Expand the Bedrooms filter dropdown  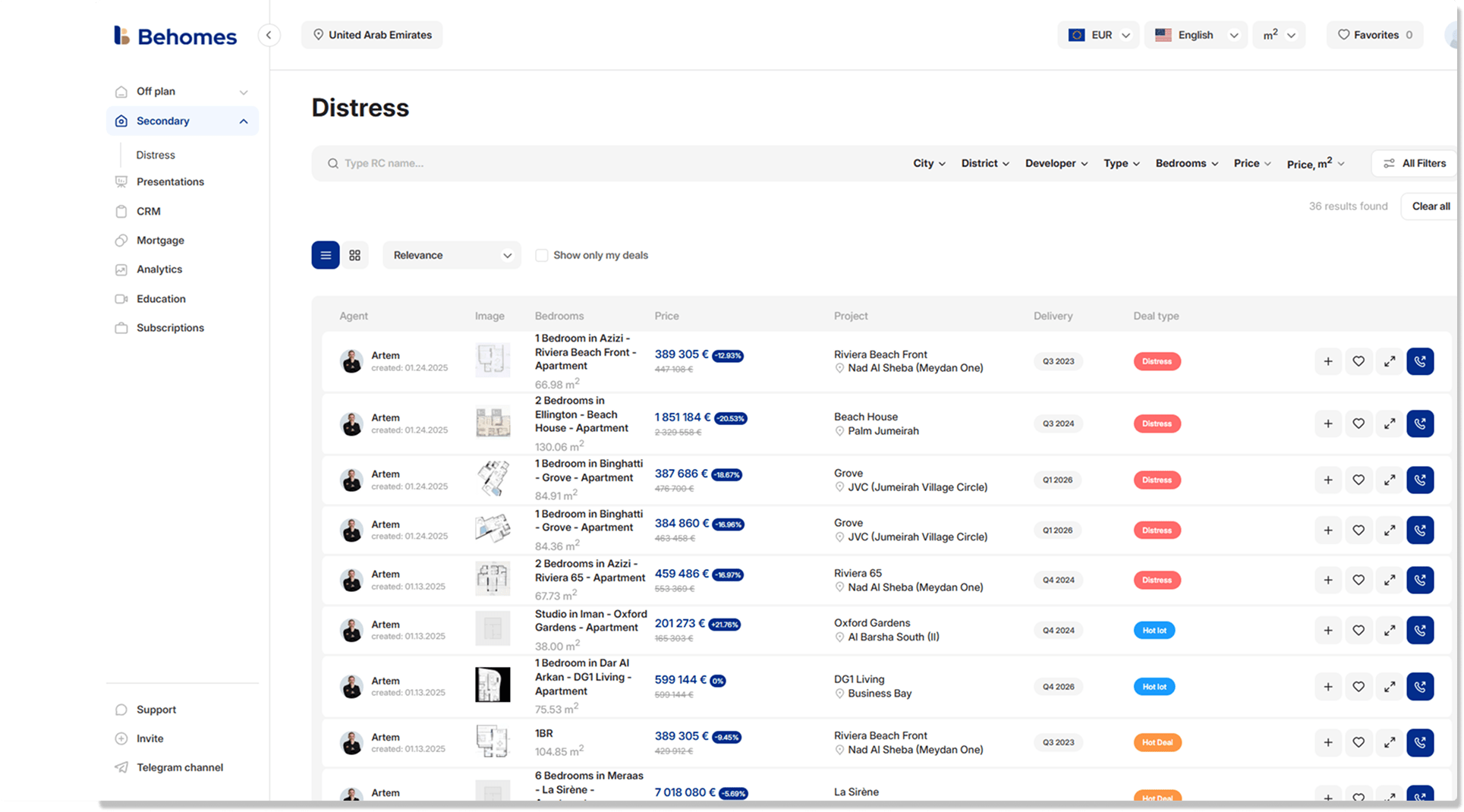click(x=1186, y=163)
